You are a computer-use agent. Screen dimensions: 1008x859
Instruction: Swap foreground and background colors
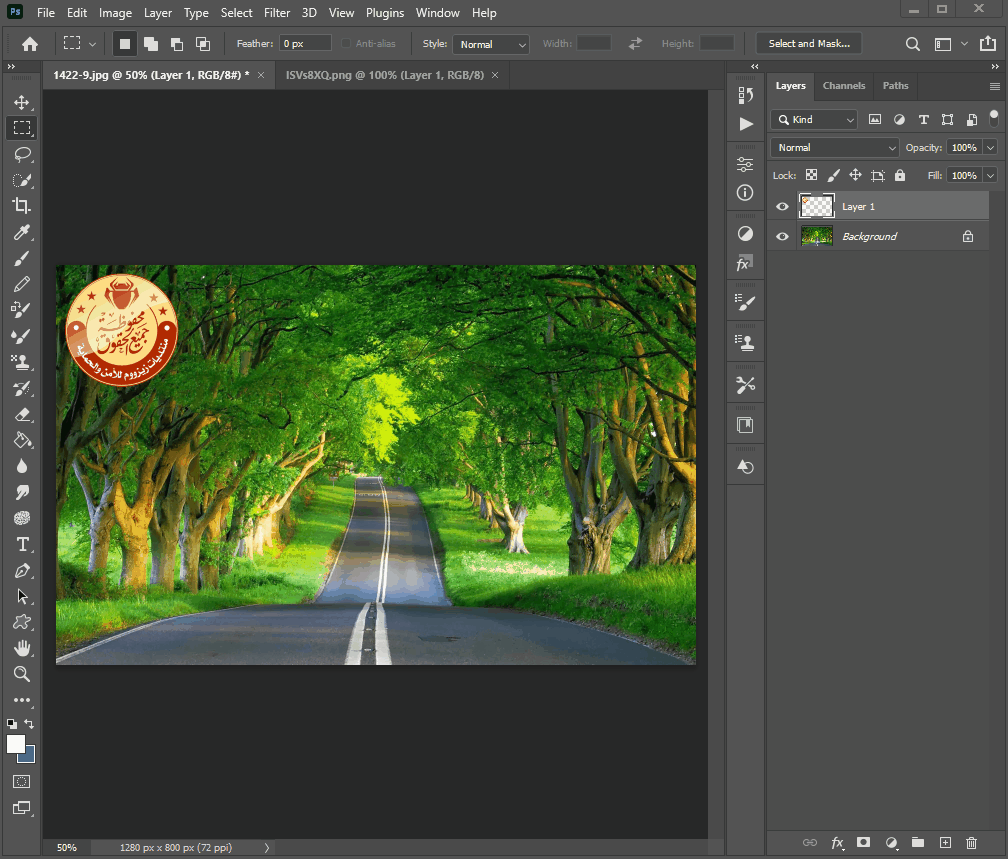pos(29,724)
